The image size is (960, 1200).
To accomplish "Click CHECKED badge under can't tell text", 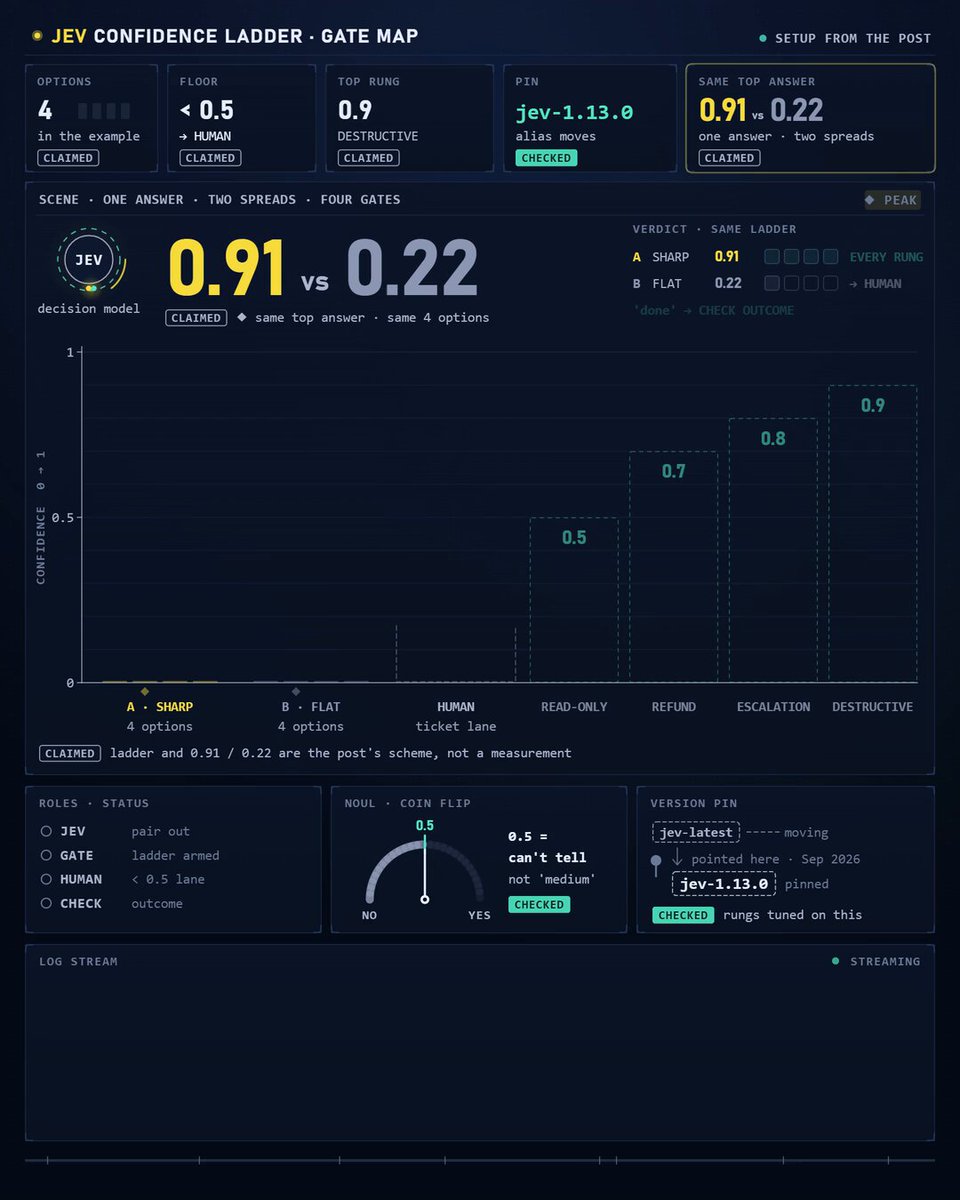I will click(539, 904).
